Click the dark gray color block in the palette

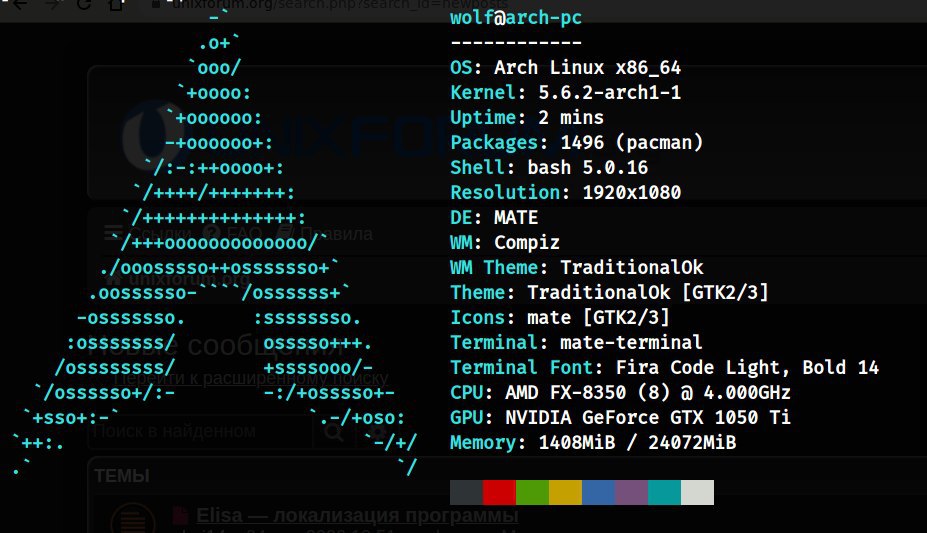click(466, 492)
